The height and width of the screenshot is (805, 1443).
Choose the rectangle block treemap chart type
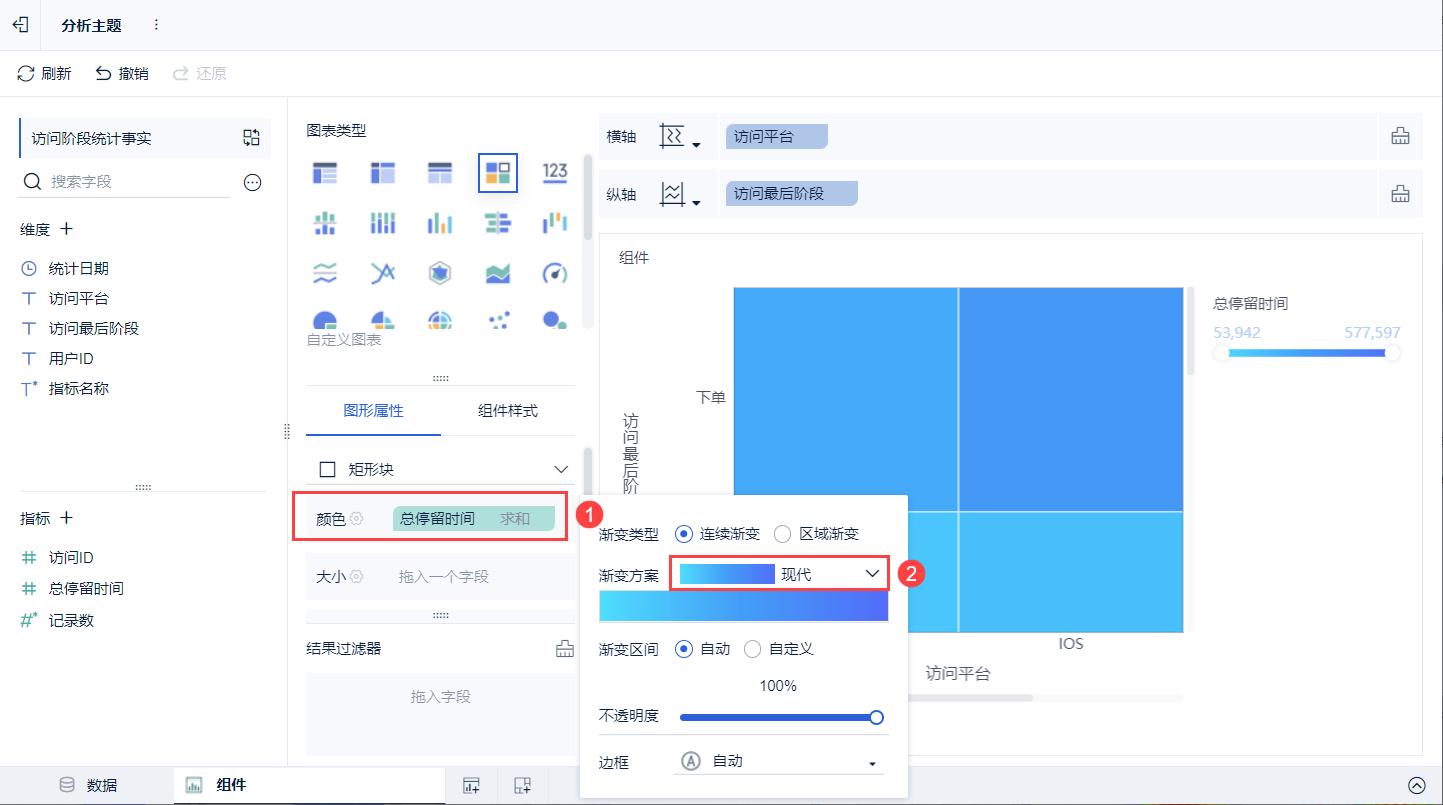(498, 173)
